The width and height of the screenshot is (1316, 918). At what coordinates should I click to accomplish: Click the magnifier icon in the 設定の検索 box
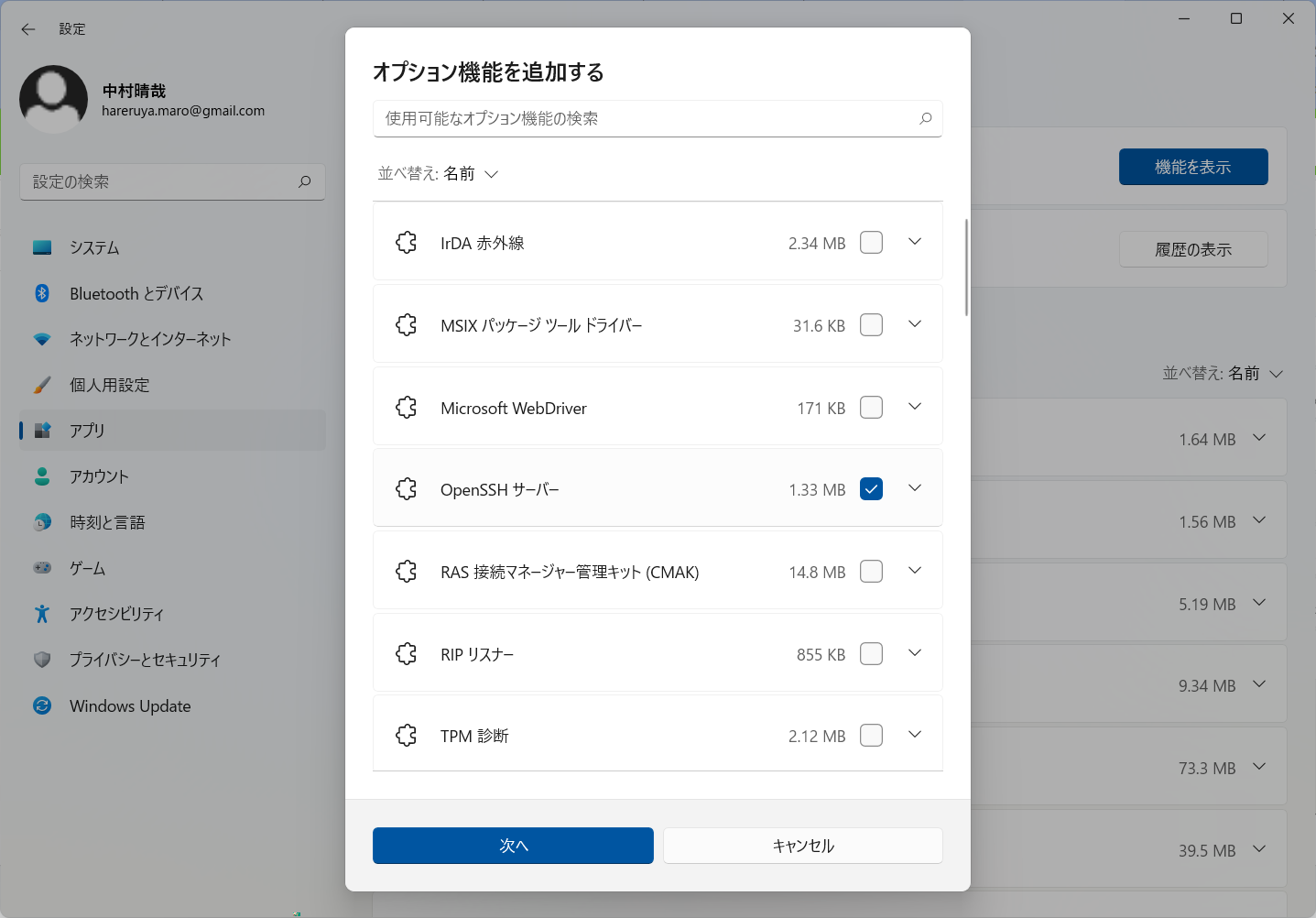click(304, 182)
